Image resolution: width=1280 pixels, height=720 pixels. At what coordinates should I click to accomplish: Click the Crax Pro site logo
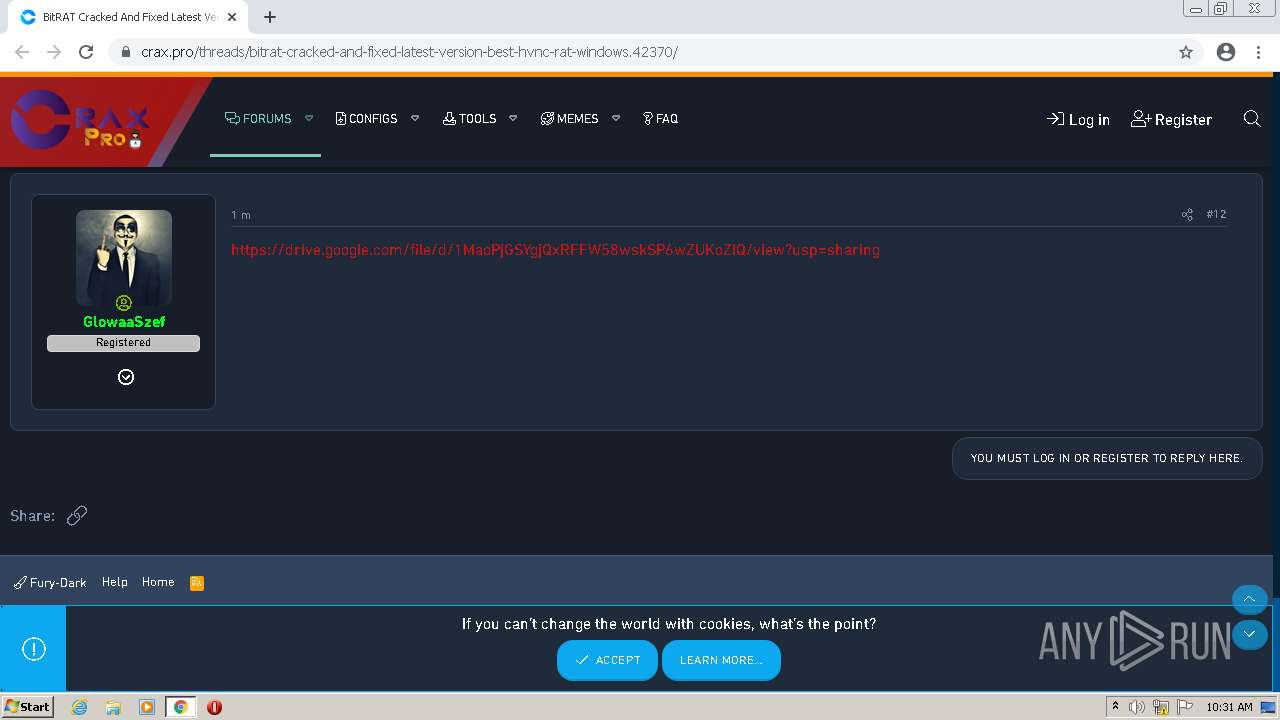point(81,122)
